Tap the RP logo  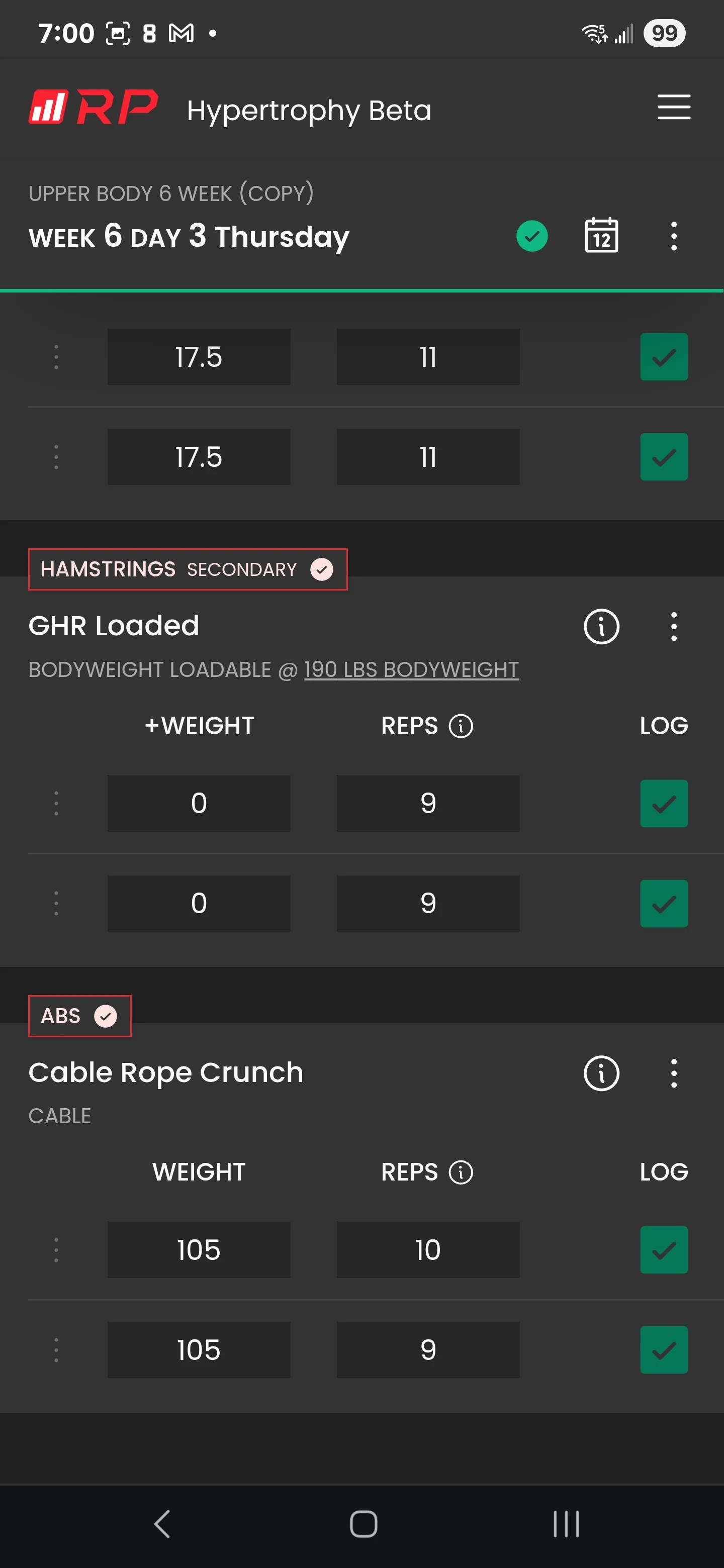pos(93,107)
